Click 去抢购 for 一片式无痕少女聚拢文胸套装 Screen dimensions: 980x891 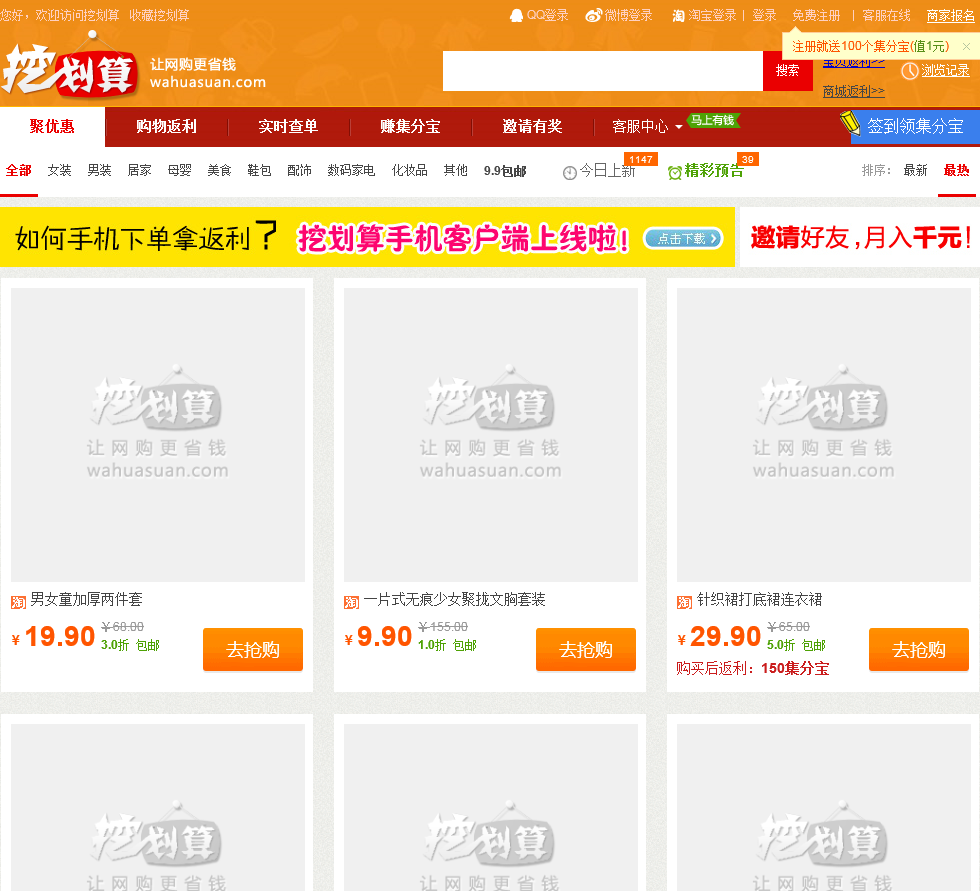(586, 649)
